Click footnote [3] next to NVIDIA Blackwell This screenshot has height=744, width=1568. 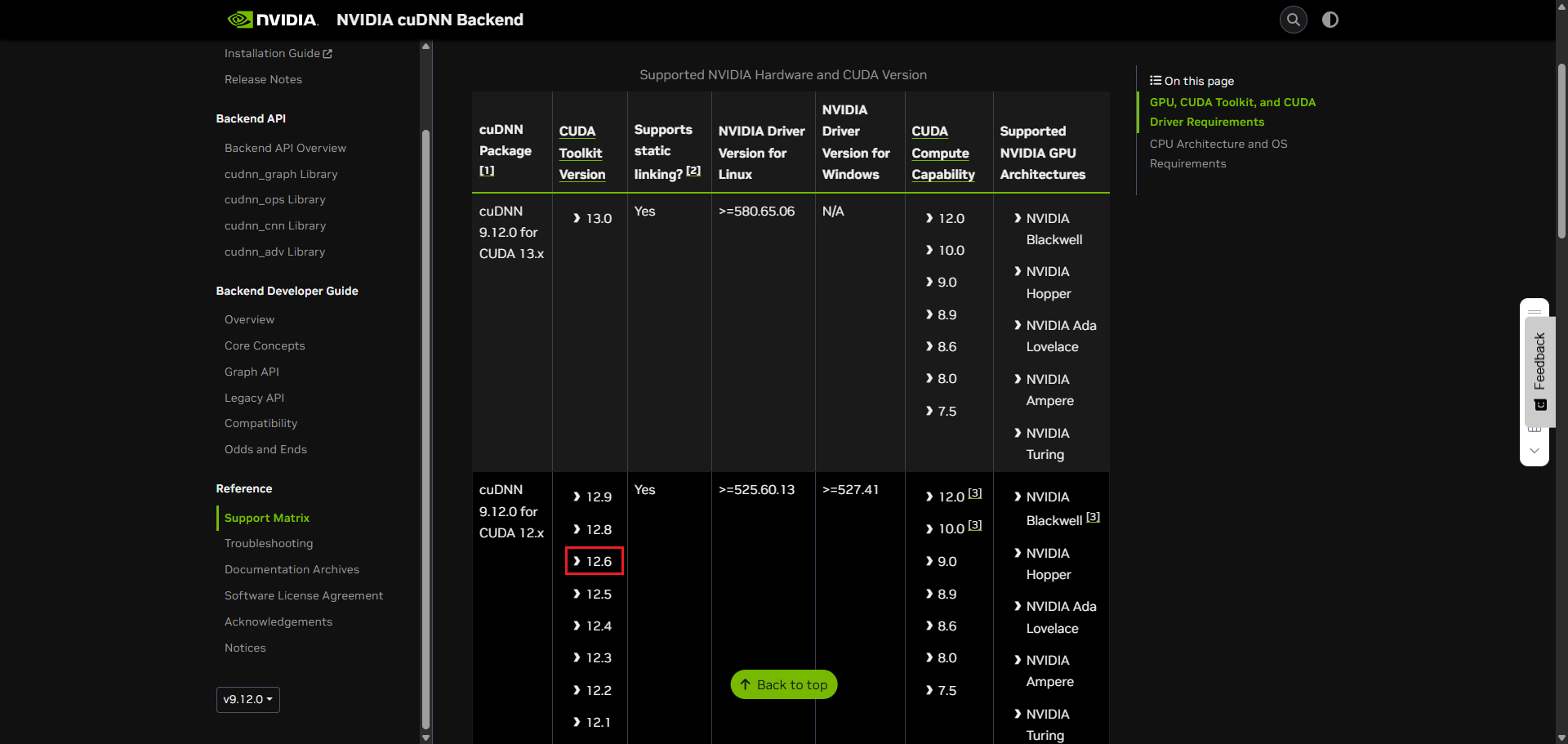1094,517
